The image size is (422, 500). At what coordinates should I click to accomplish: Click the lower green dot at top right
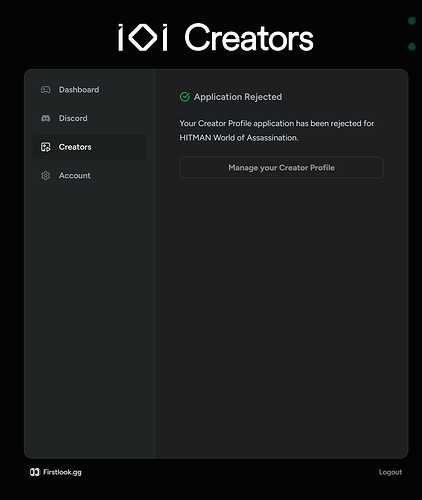tap(412, 46)
